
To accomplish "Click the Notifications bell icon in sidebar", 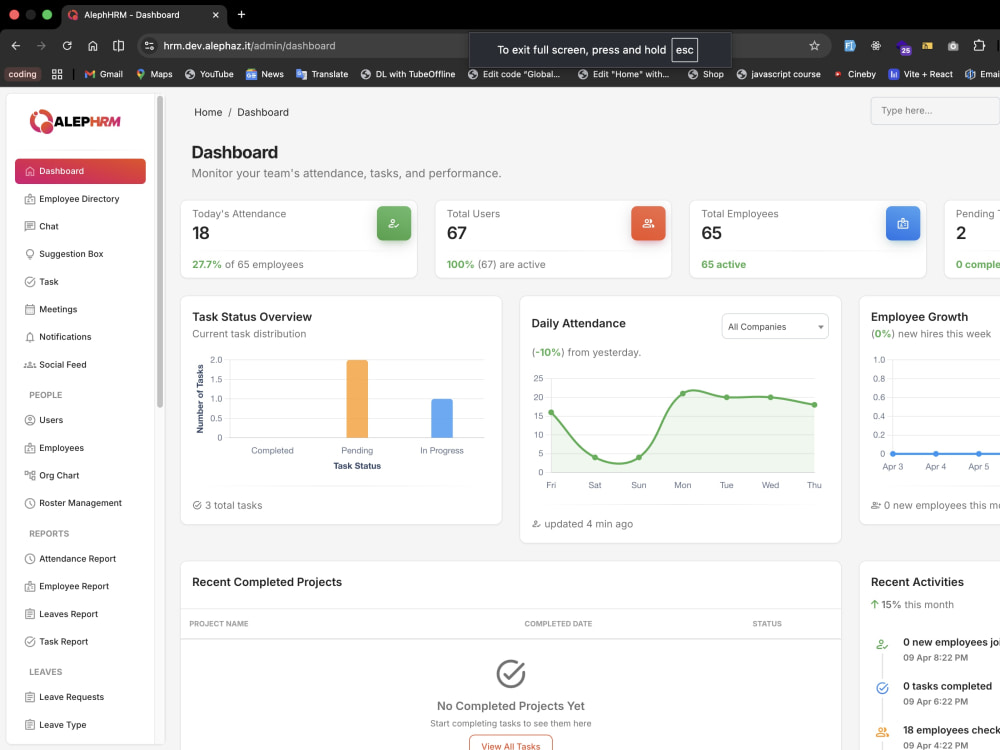I will (x=29, y=337).
